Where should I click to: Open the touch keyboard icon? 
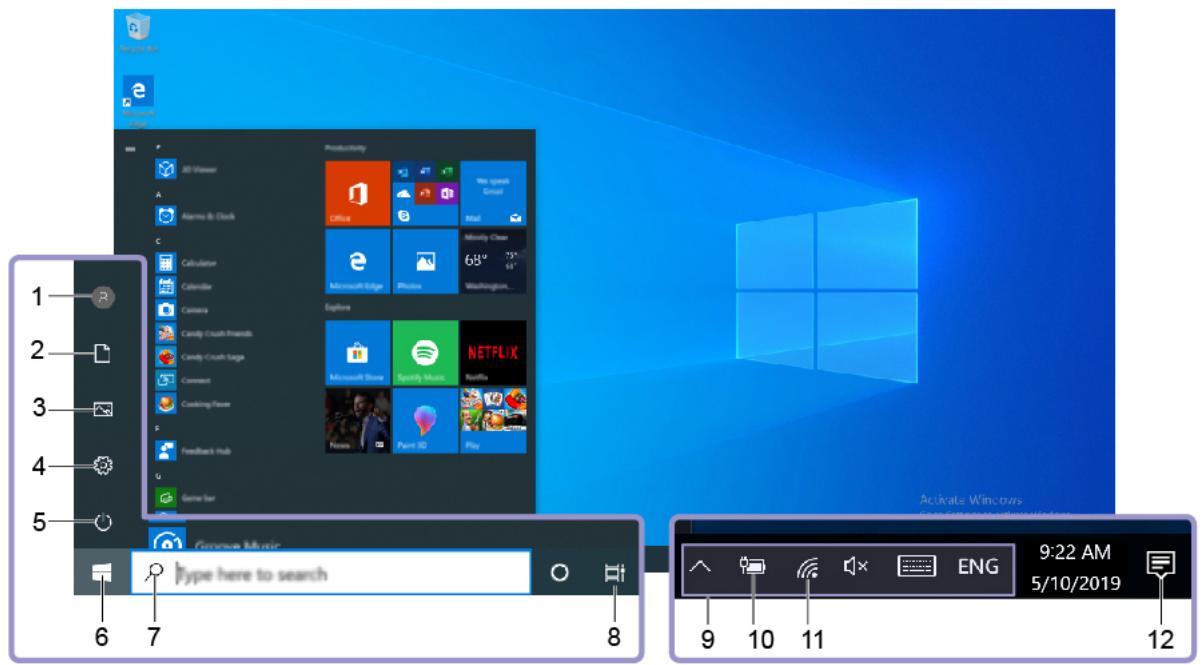916,567
